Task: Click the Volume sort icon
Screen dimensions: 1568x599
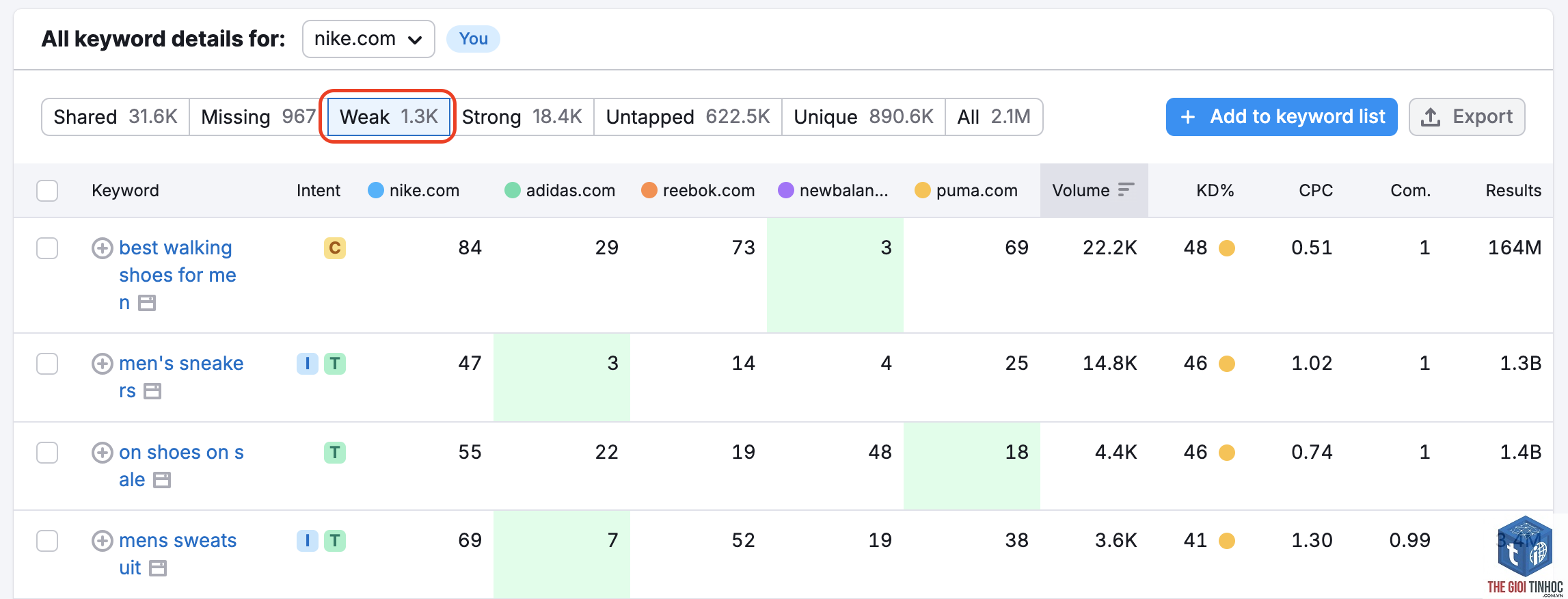Action: (x=1126, y=190)
